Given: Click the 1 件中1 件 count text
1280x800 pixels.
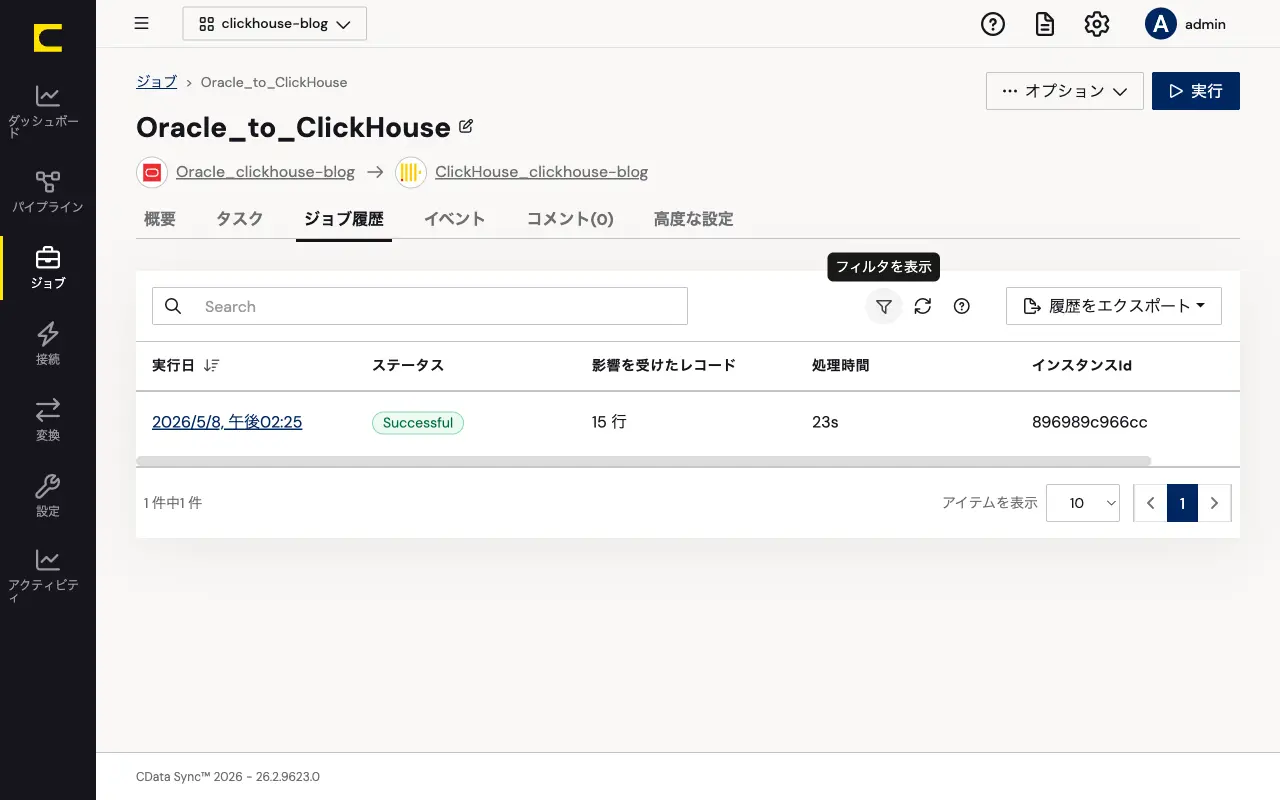Looking at the screenshot, I should 173,503.
